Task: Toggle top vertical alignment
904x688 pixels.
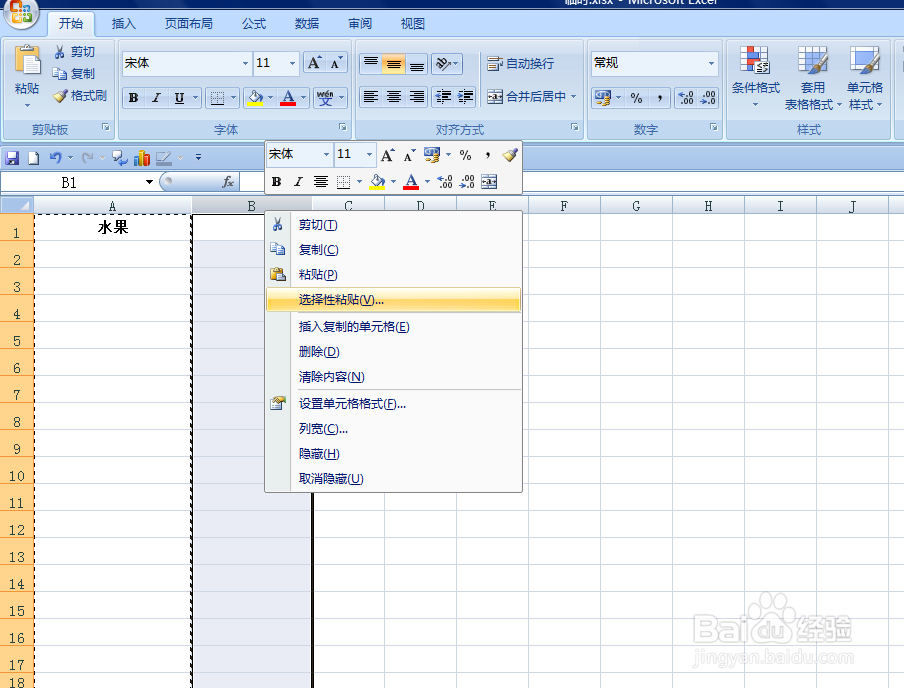Action: tap(371, 63)
